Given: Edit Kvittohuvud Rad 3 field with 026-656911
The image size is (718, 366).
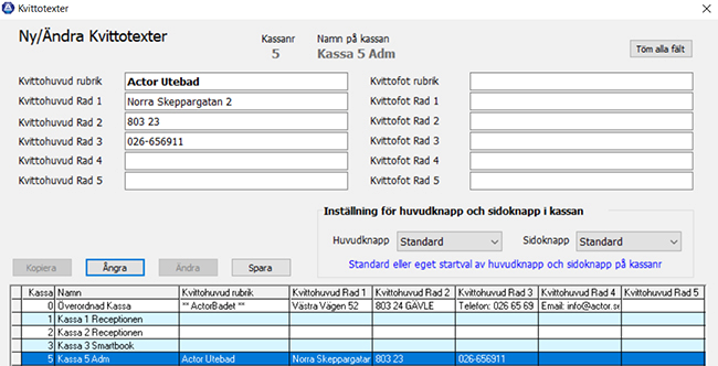Looking at the screenshot, I should (236, 142).
